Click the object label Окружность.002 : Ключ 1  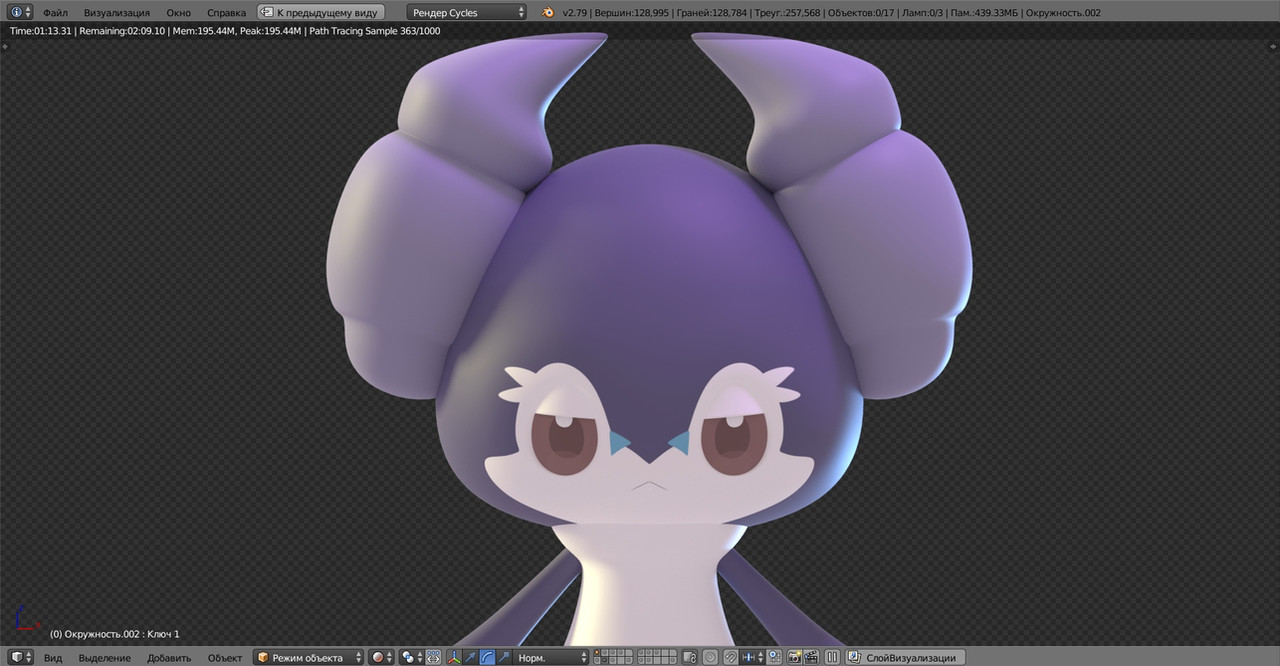[x=115, y=634]
